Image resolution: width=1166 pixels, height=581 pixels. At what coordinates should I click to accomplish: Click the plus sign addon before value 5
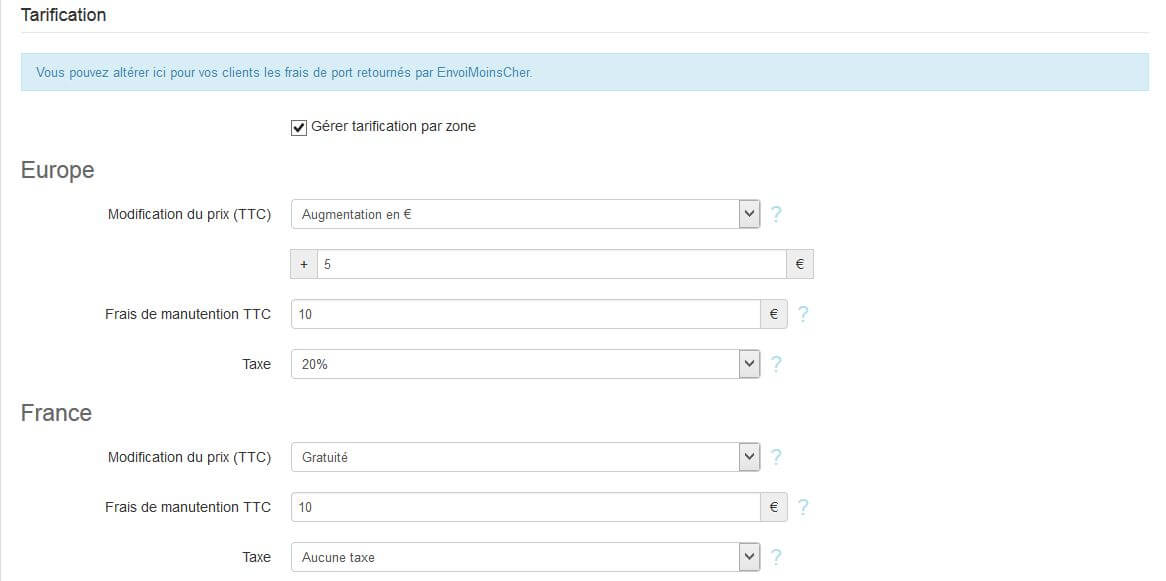point(304,264)
